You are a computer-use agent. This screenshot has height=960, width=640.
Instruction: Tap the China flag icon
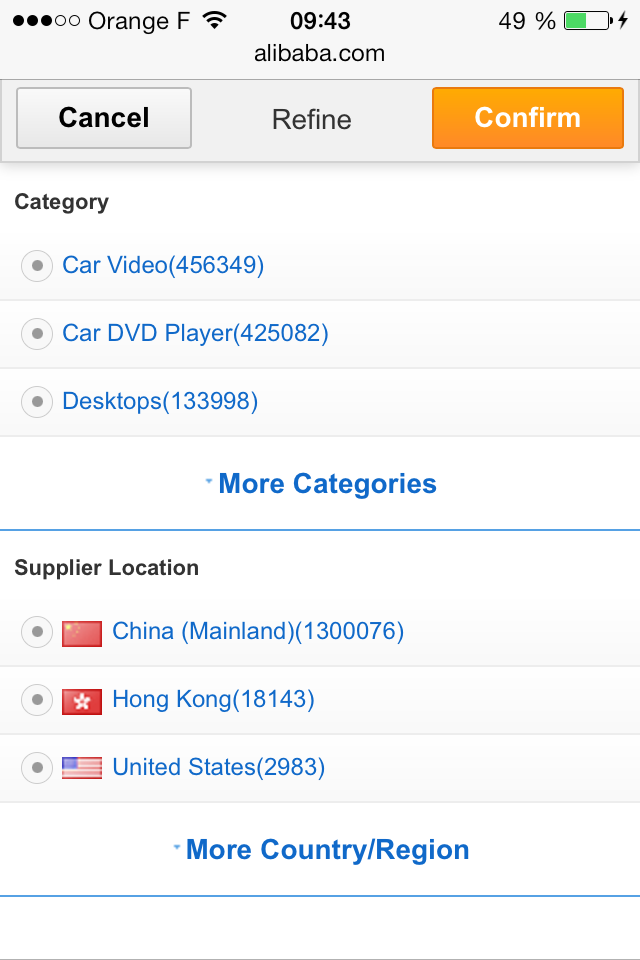[x=82, y=633]
